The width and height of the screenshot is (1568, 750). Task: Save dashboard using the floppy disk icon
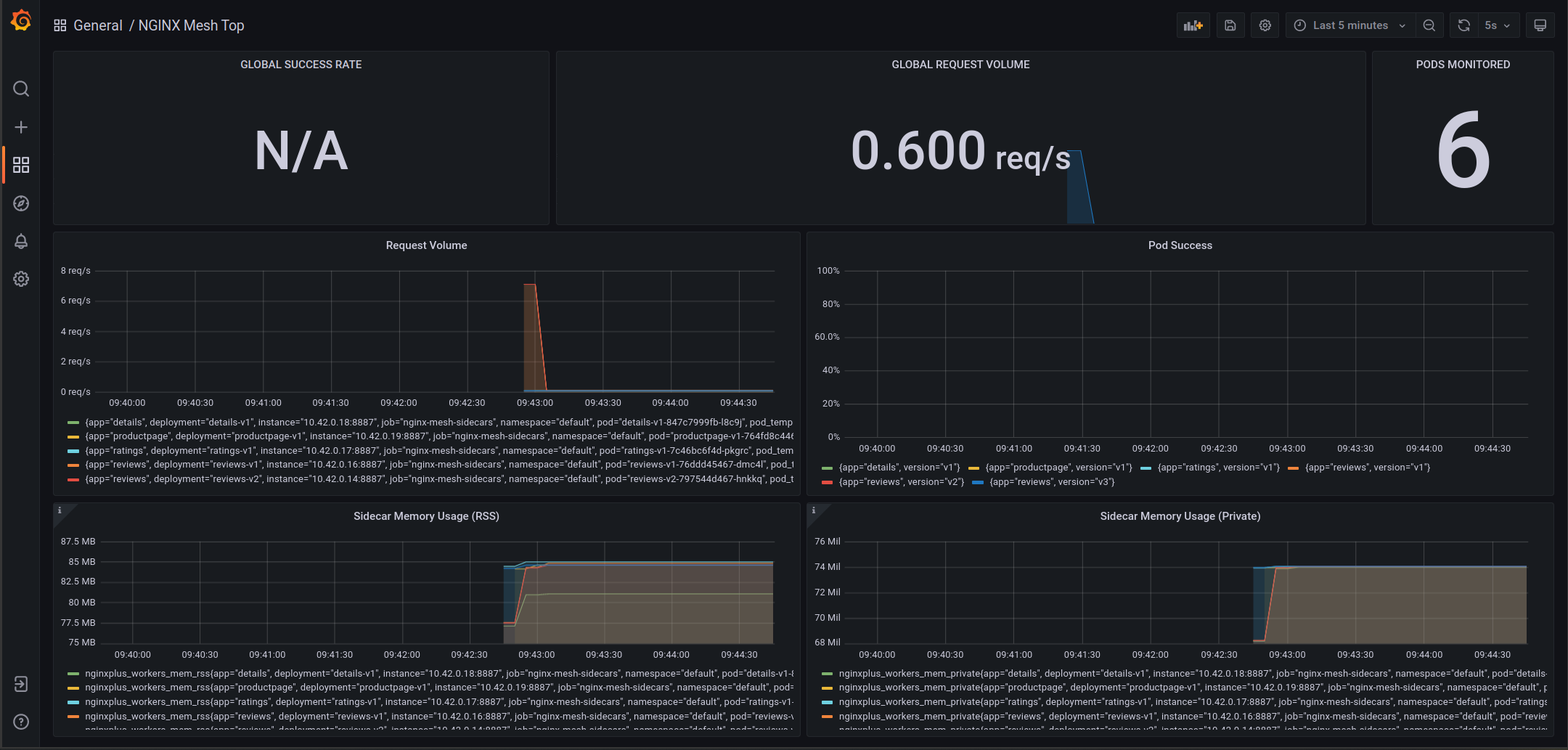(1230, 25)
